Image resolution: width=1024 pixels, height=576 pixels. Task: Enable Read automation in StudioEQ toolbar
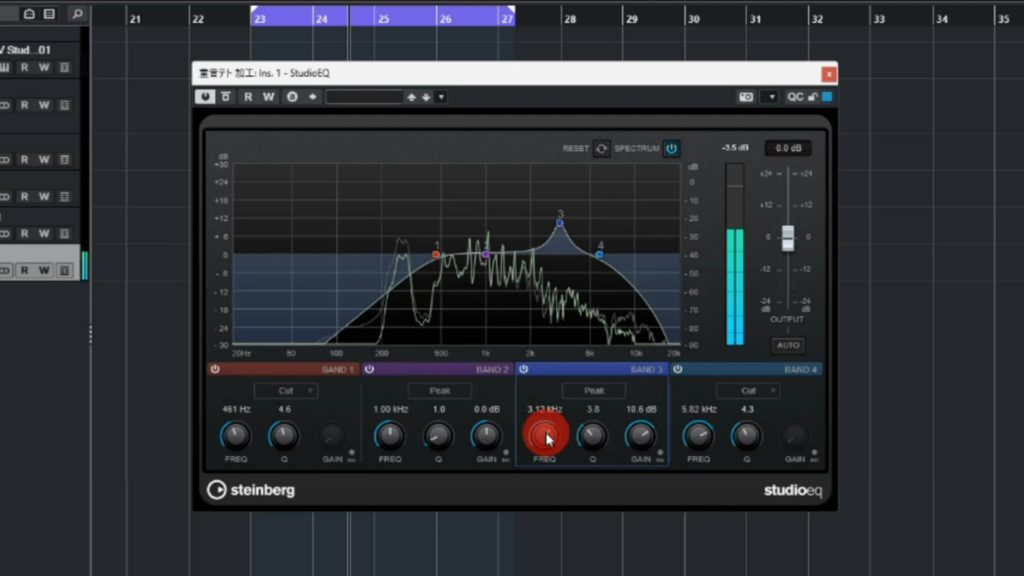click(249, 97)
